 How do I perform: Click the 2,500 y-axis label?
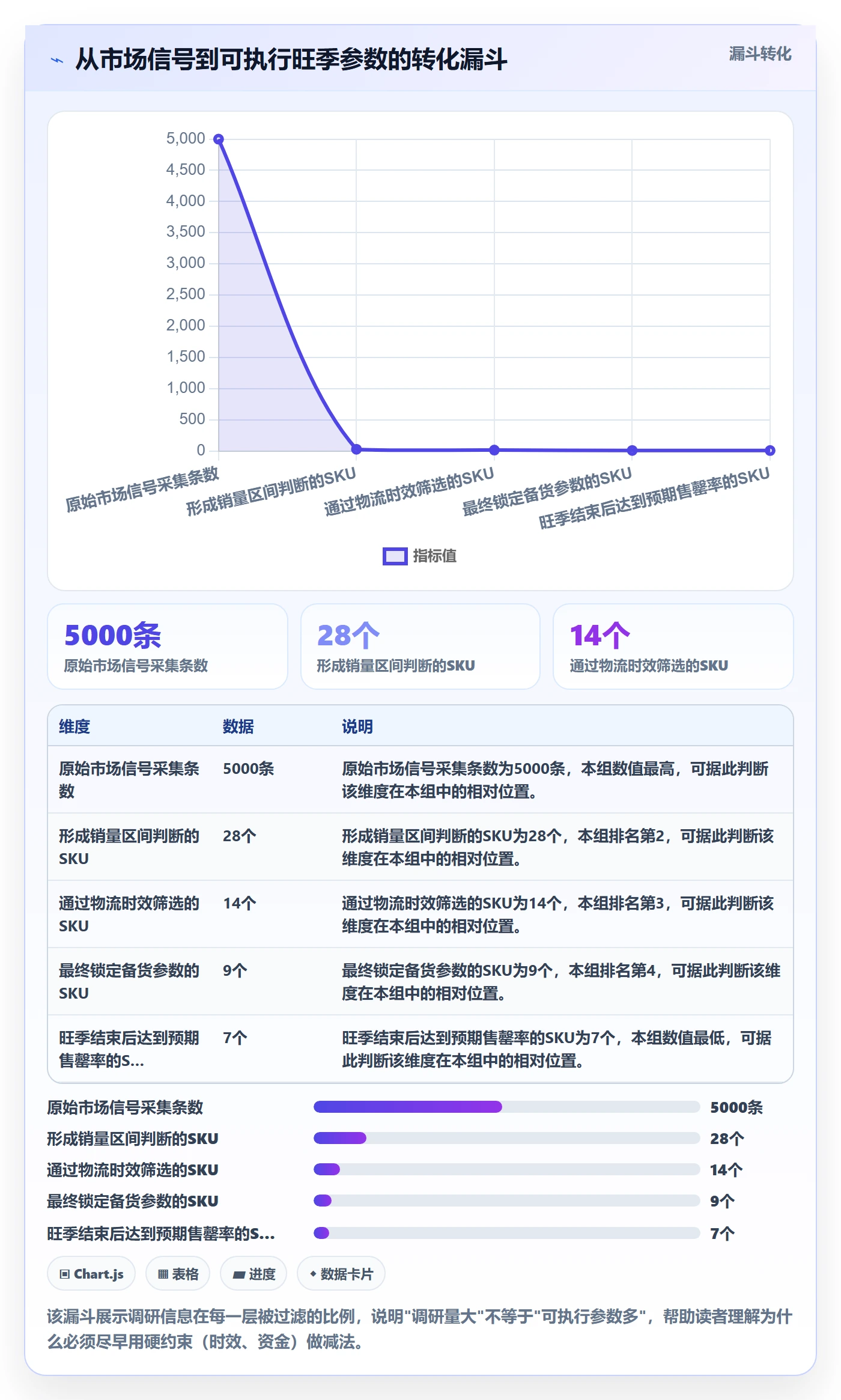(186, 294)
